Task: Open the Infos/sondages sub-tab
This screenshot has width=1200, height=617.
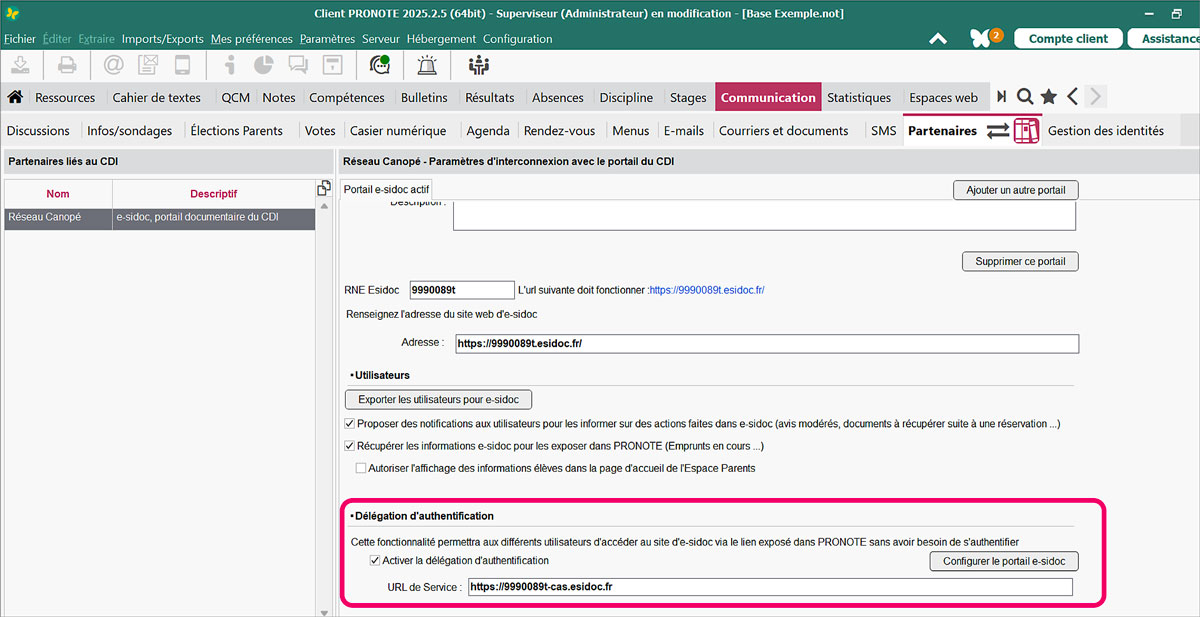Action: coord(130,131)
